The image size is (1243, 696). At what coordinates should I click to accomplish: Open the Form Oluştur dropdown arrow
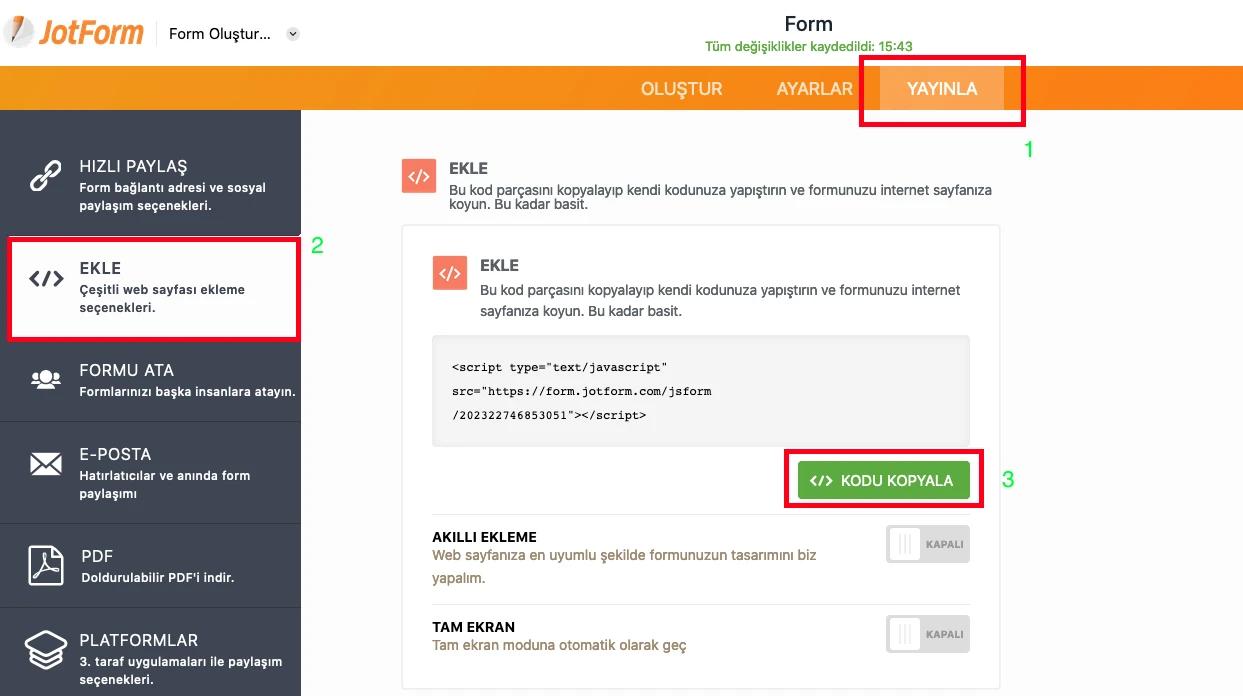[x=293, y=34]
